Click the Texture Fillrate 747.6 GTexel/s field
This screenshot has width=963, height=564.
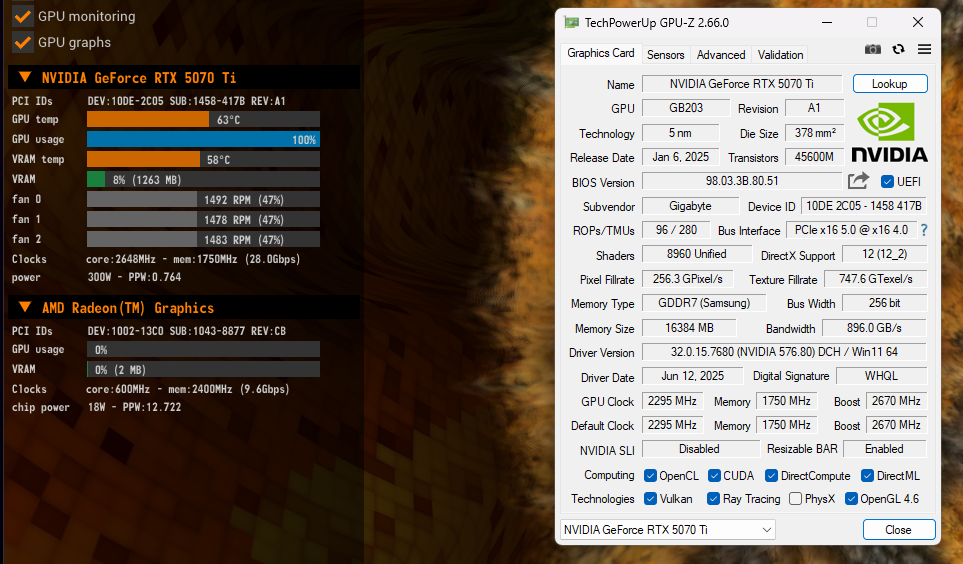(x=875, y=279)
